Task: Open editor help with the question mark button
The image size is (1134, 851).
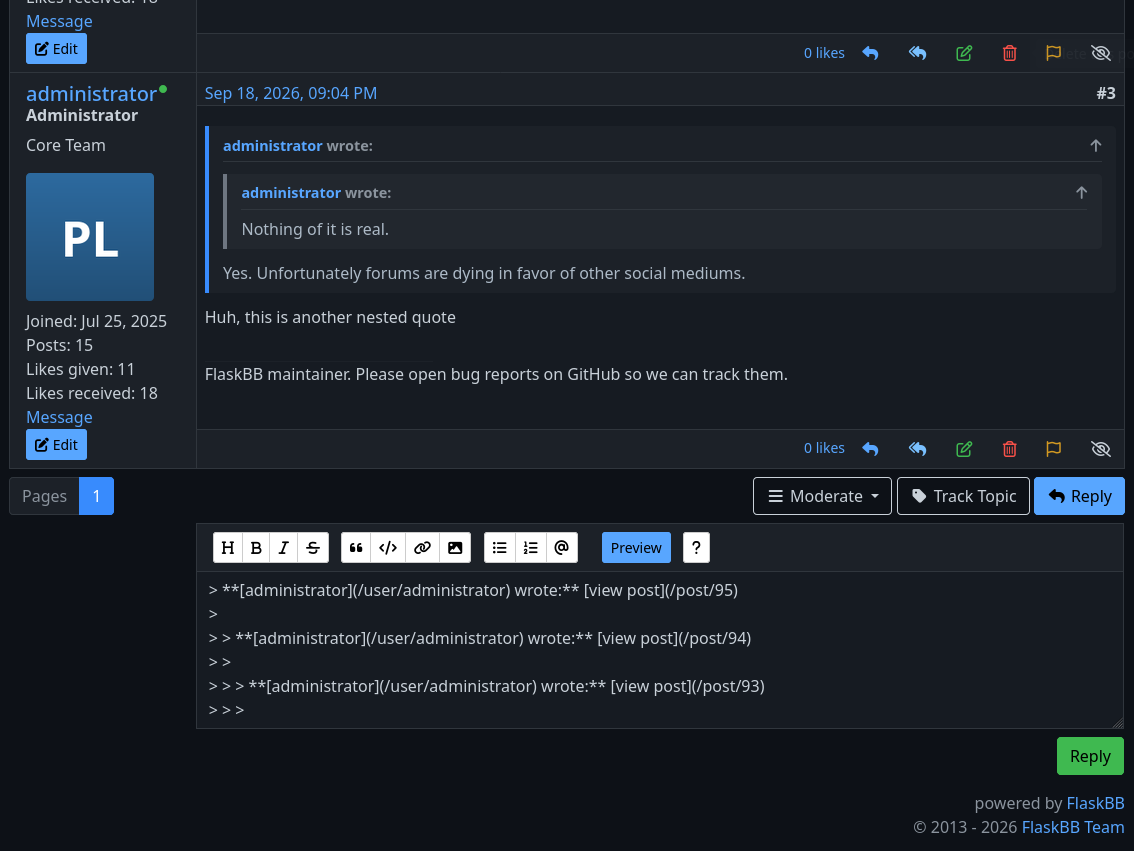Action: [x=696, y=547]
